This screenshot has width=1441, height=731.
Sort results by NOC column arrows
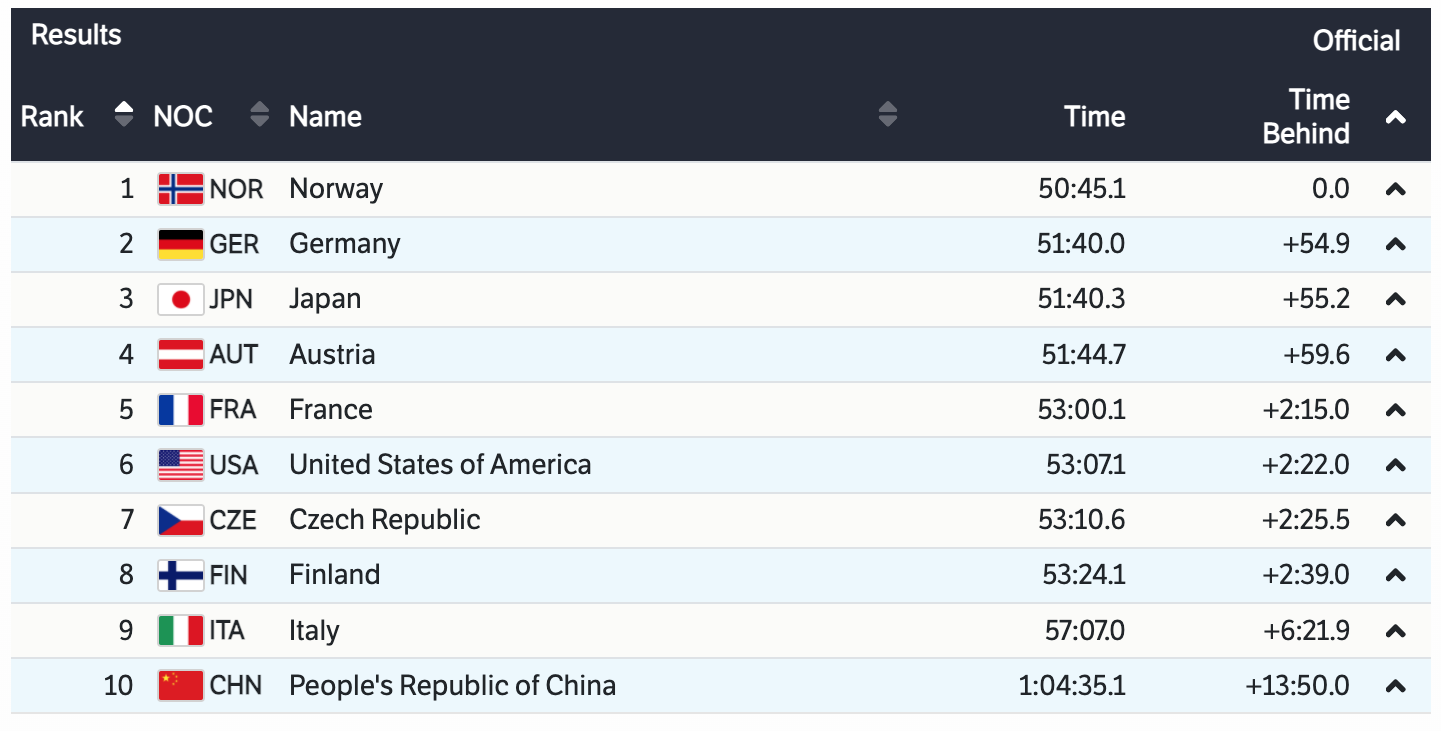tap(259, 115)
